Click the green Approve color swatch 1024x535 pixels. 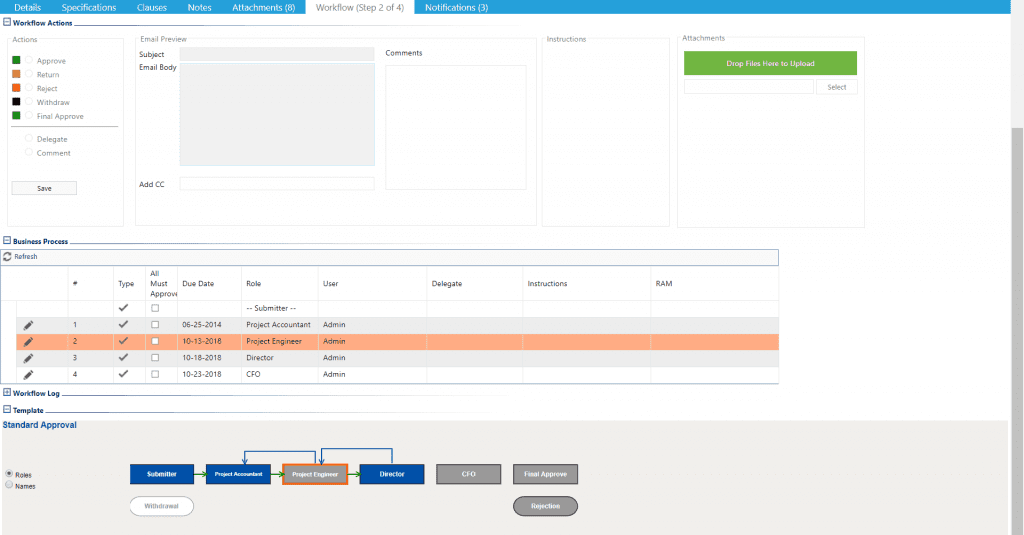tap(16, 60)
